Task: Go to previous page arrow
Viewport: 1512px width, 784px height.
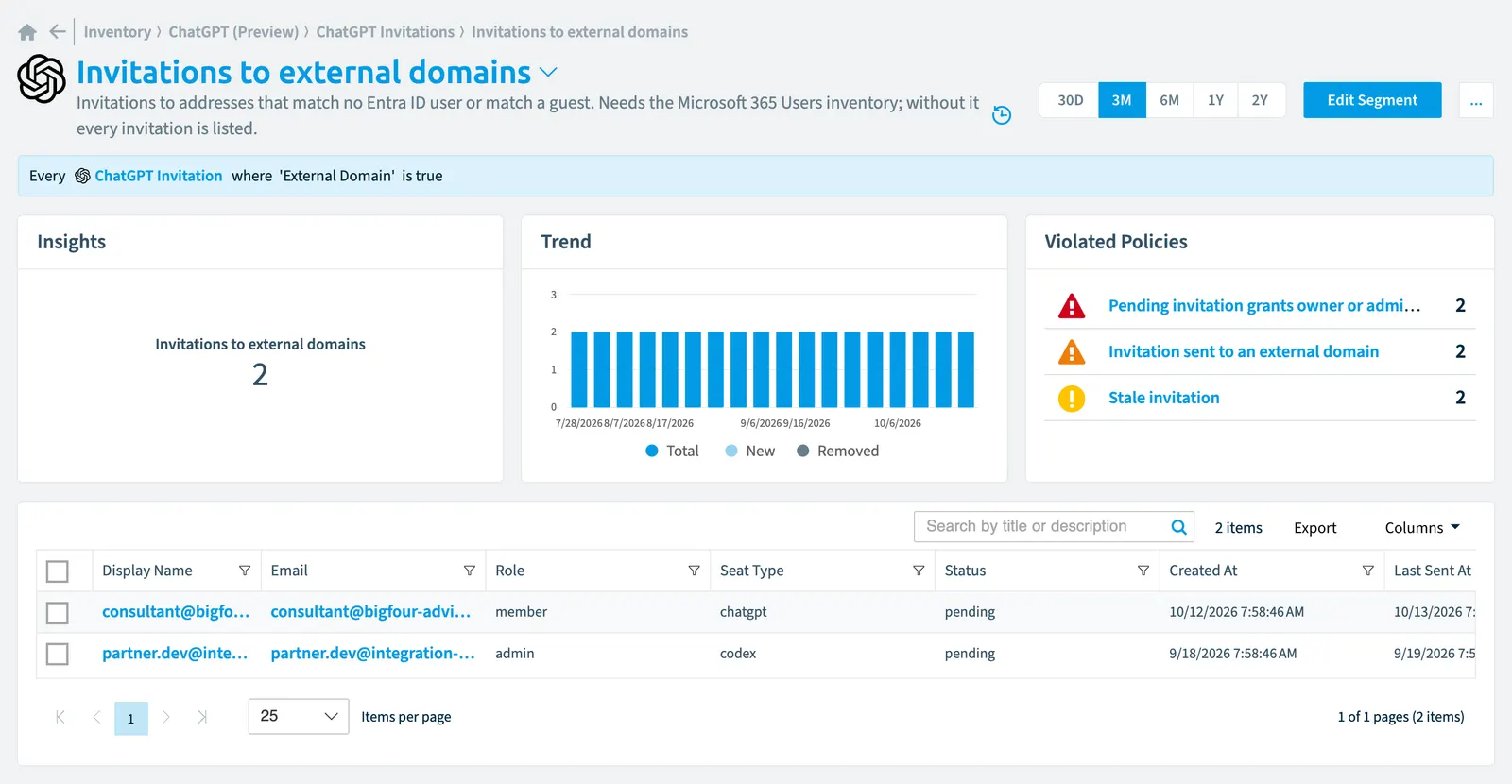Action: [96, 717]
